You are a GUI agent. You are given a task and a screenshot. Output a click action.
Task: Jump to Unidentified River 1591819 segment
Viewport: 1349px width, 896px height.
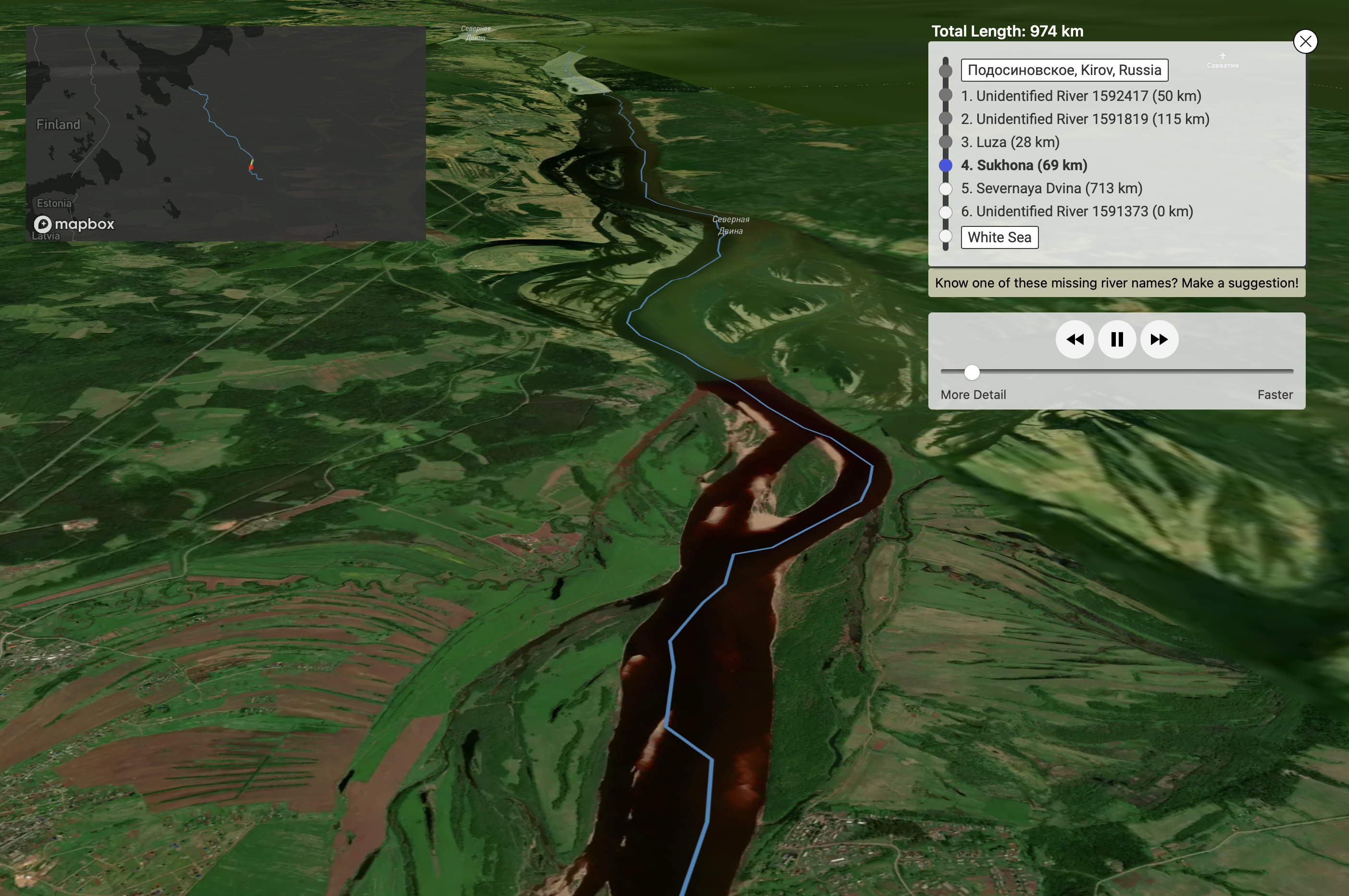1085,119
